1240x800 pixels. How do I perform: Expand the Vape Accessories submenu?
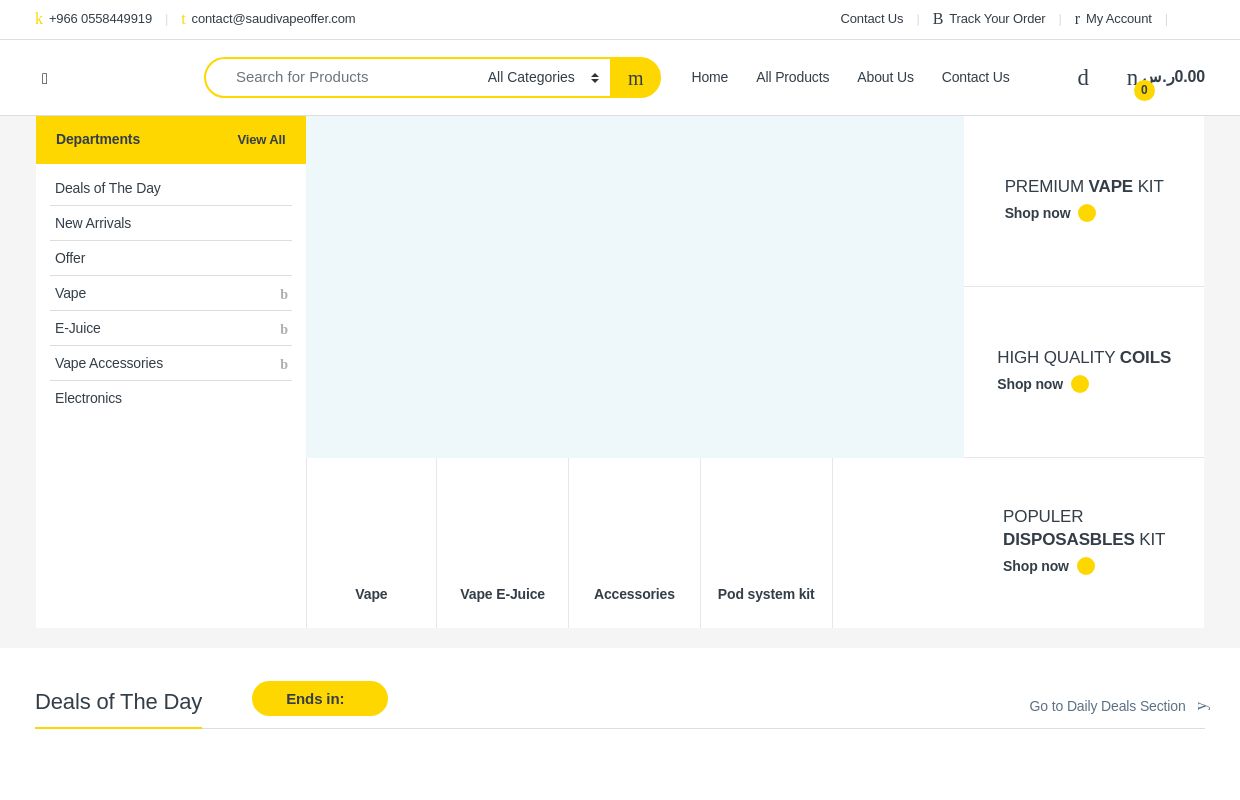click(x=284, y=364)
